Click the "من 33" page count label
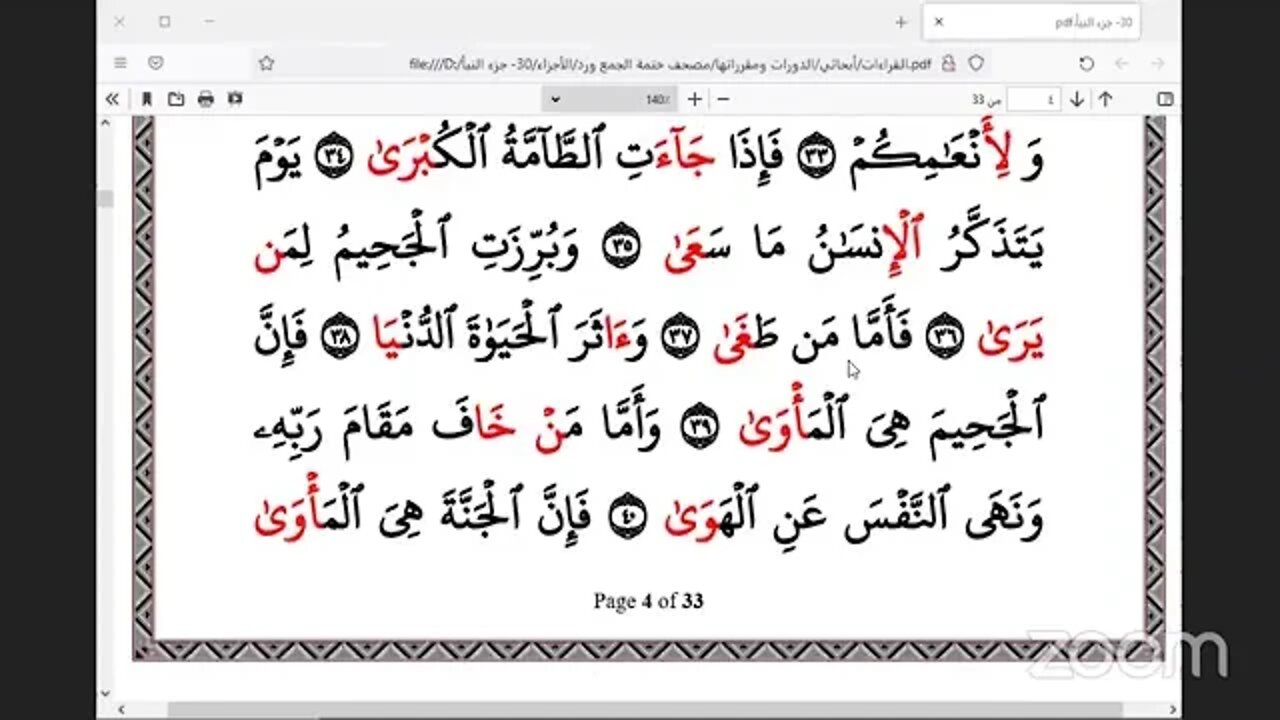Screen dimensions: 1280x720 point(986,100)
